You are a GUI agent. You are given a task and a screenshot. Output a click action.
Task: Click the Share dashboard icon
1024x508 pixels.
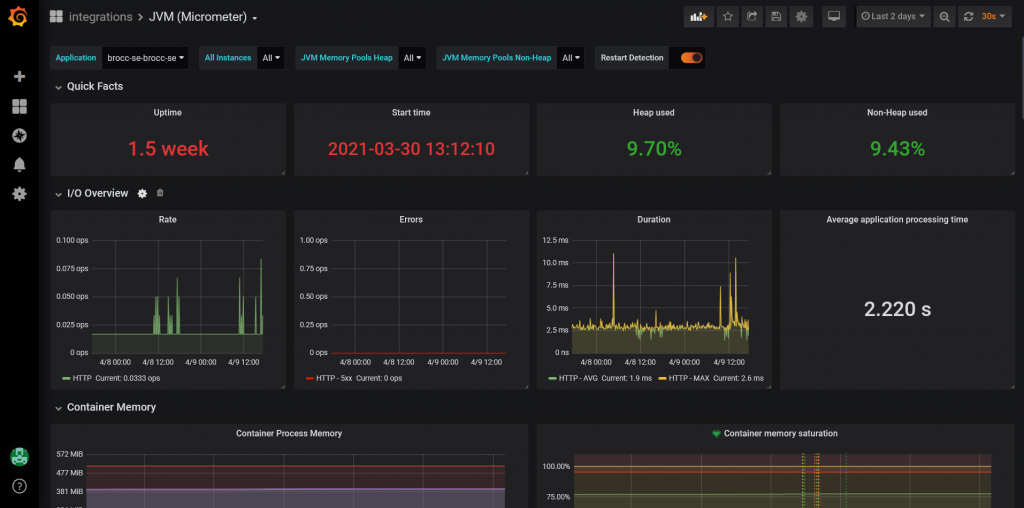point(751,17)
